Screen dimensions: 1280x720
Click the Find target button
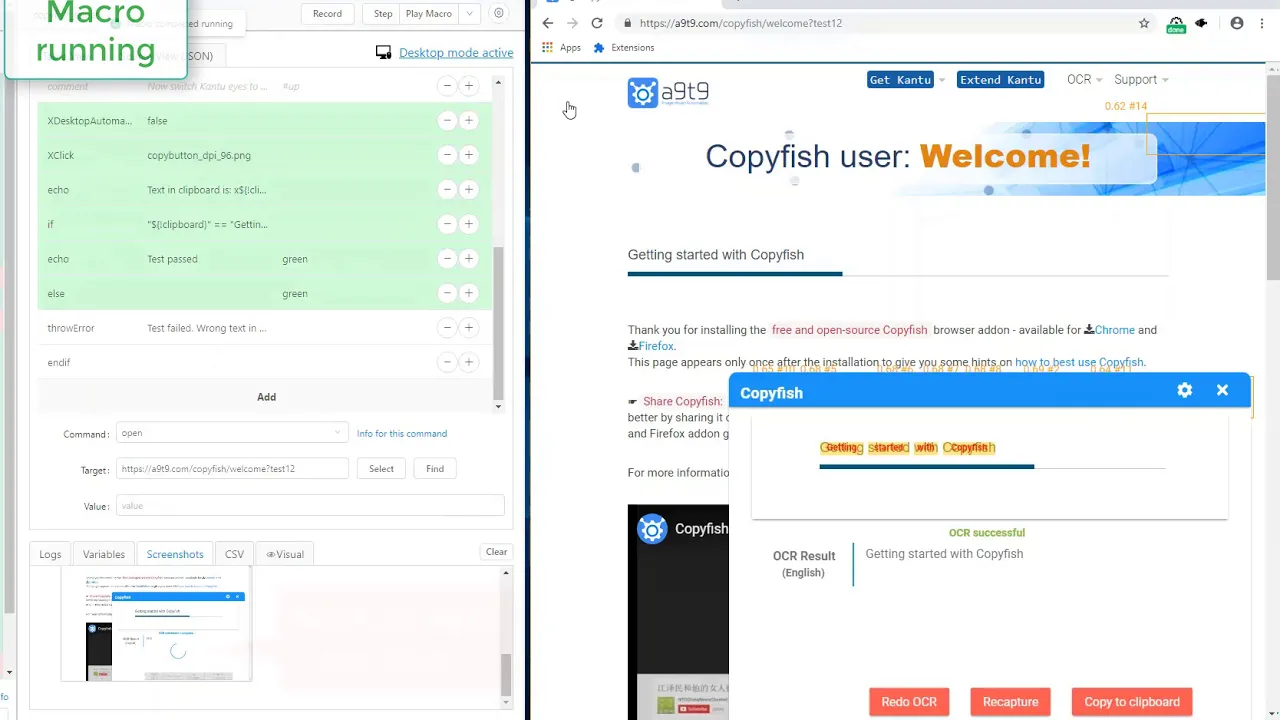435,468
